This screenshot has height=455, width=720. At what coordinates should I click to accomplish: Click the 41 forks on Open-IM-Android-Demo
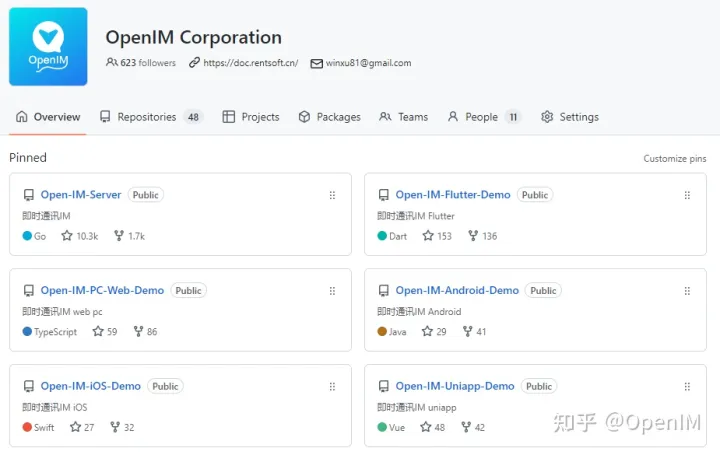click(474, 331)
